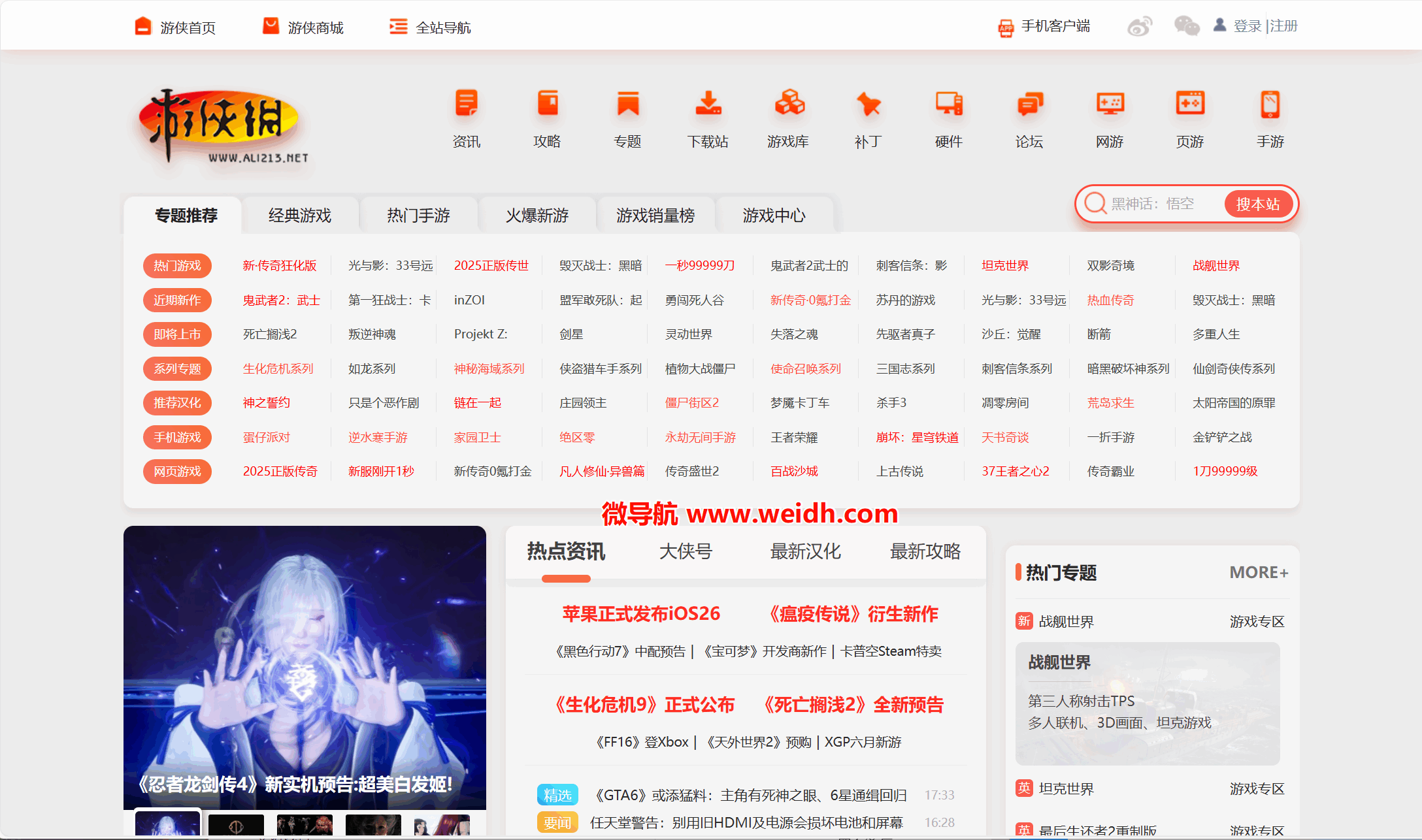Select first carousel thumbnail below banner
Screen dimensions: 1422x840
click(167, 824)
